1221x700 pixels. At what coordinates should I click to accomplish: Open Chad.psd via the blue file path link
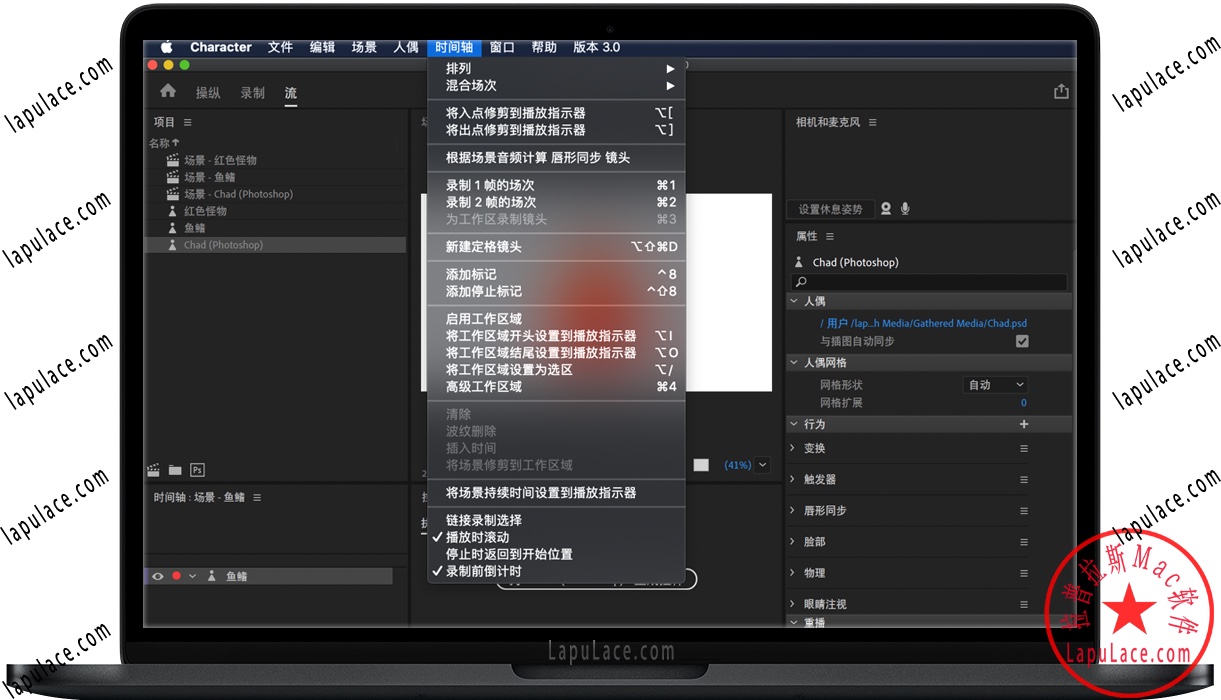point(923,323)
